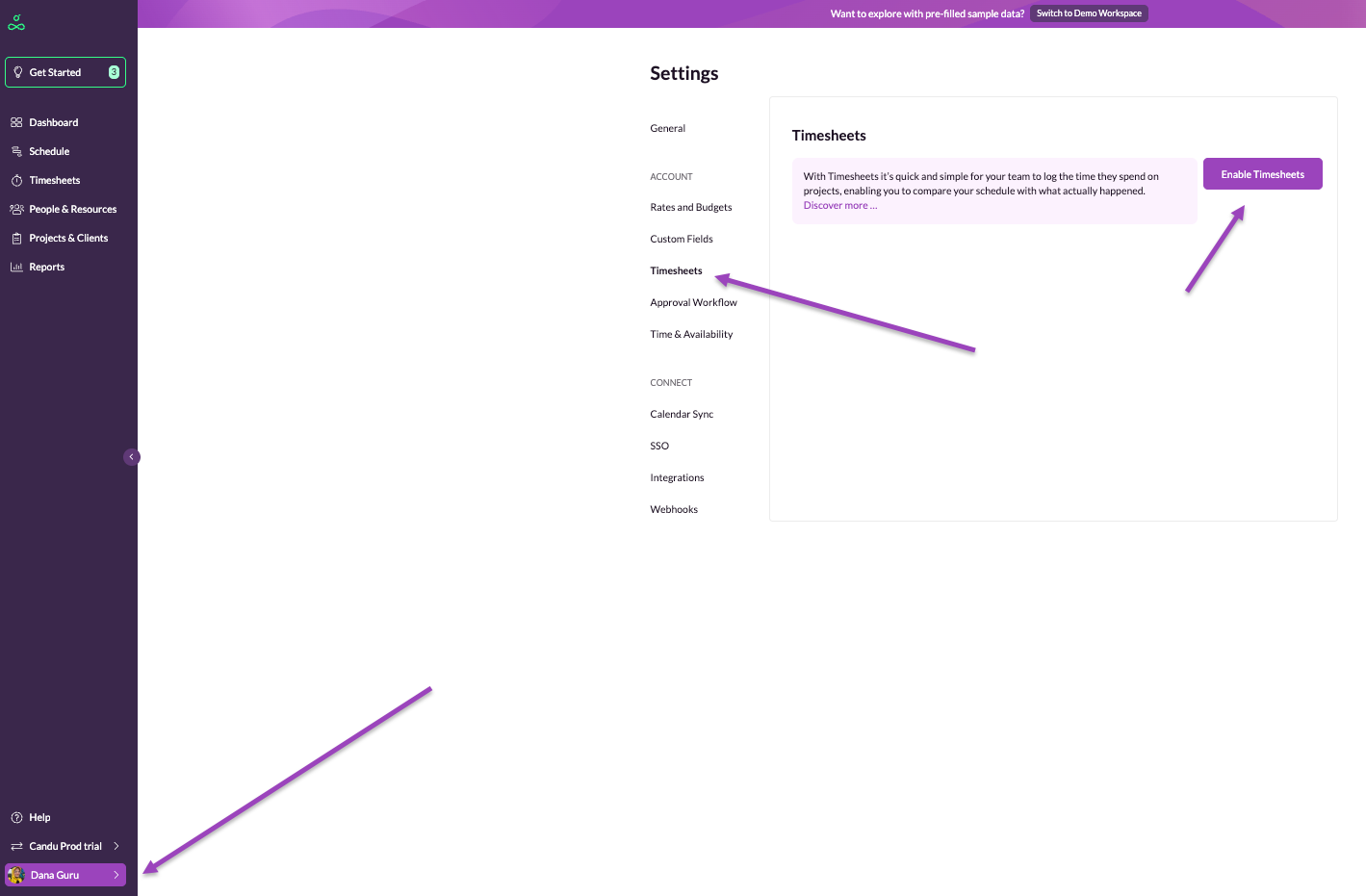Open the Schedule sidebar icon
Viewport: 1366px width, 896px height.
coord(16,152)
